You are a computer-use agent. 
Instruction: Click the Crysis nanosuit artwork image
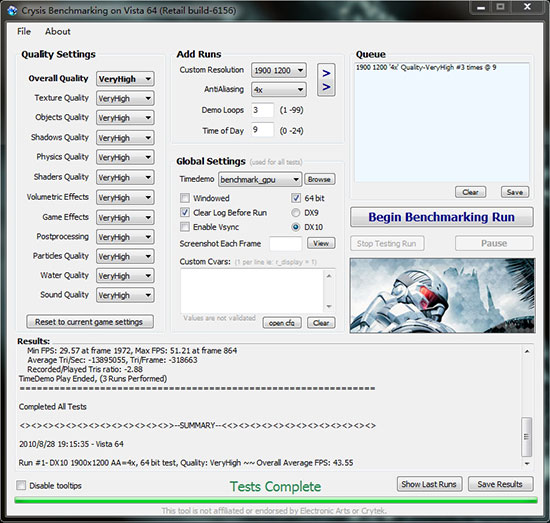point(442,295)
